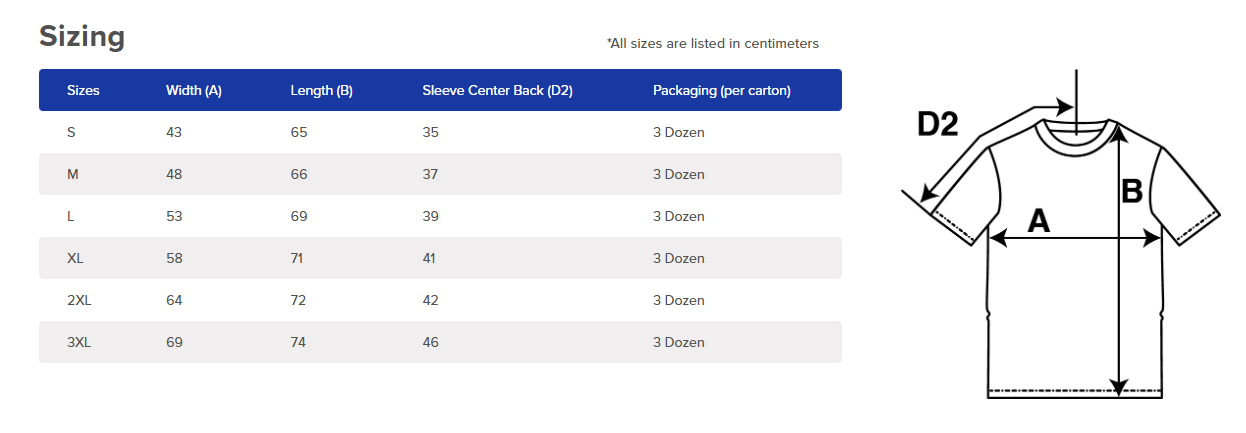Click the Sleeve Center Back (D2) header
The image size is (1246, 433).
pos(497,90)
